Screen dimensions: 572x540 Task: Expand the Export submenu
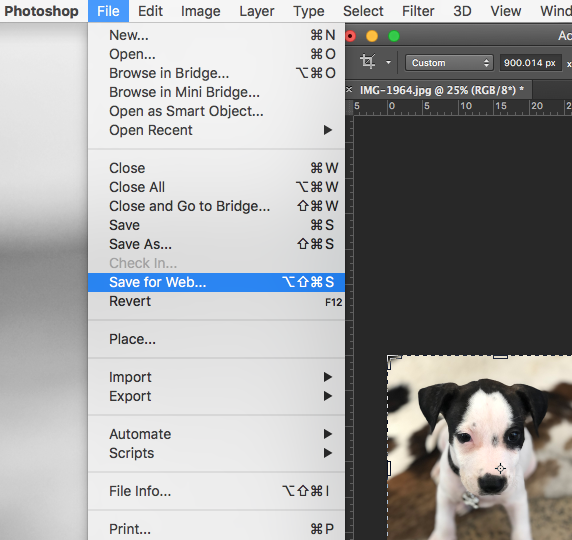[216, 396]
